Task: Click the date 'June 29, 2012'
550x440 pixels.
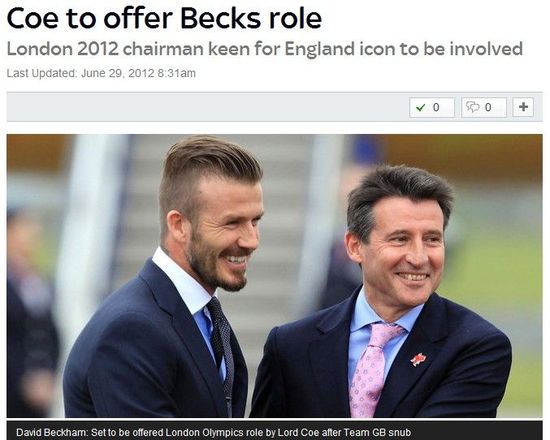Action: coord(118,73)
